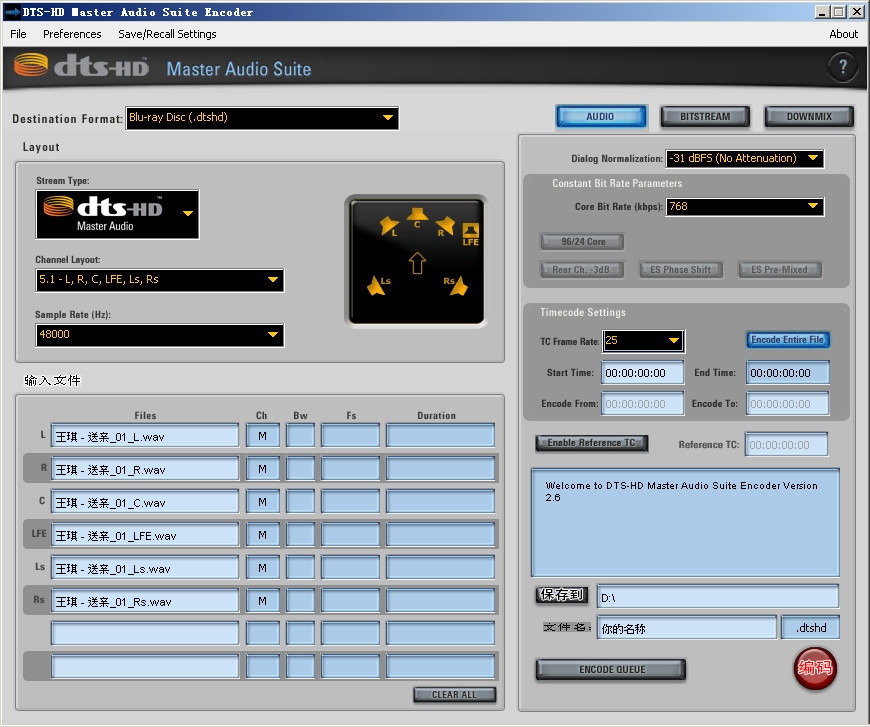Viewport: 870px width, 727px height.
Task: Open the ENCODE QUEUE
Action: [611, 670]
